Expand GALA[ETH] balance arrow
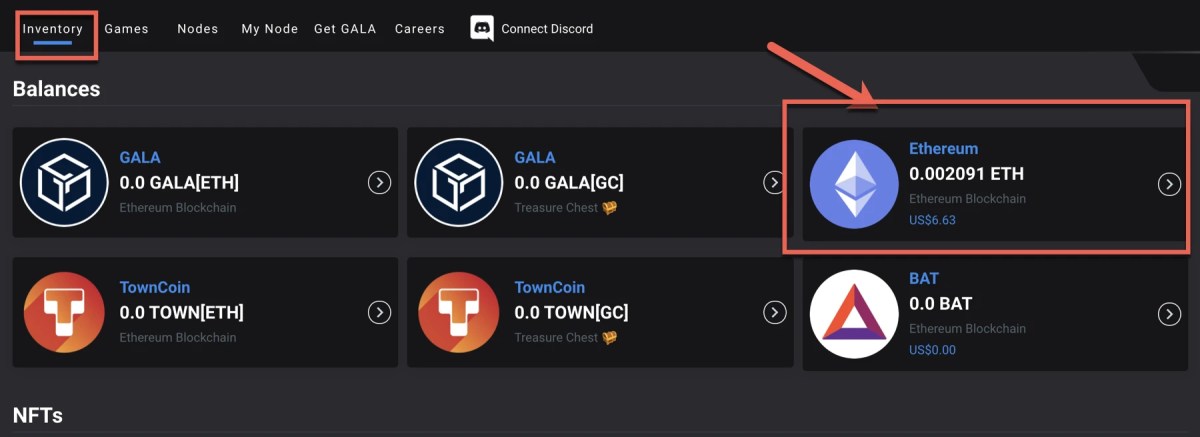The image size is (1200, 437). (x=379, y=183)
